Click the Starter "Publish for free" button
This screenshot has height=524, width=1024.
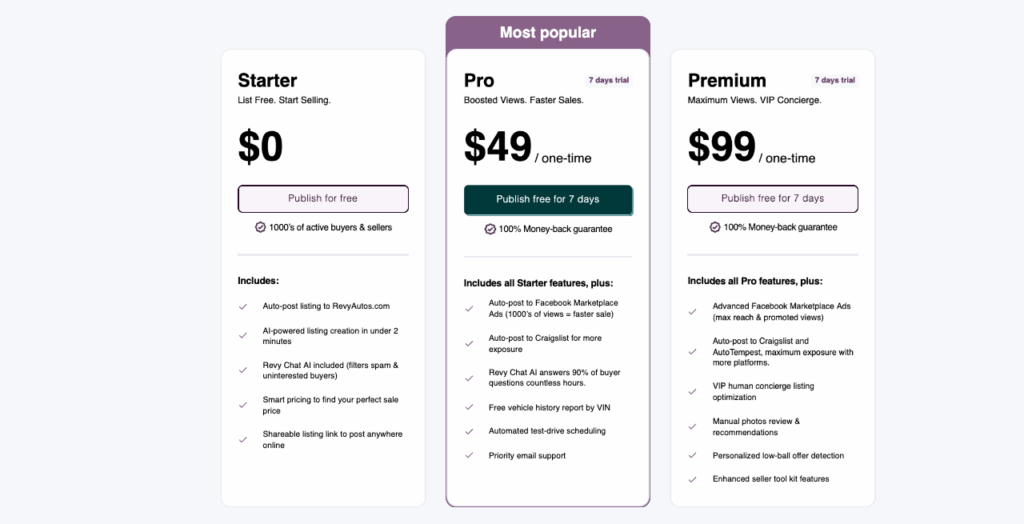click(323, 199)
